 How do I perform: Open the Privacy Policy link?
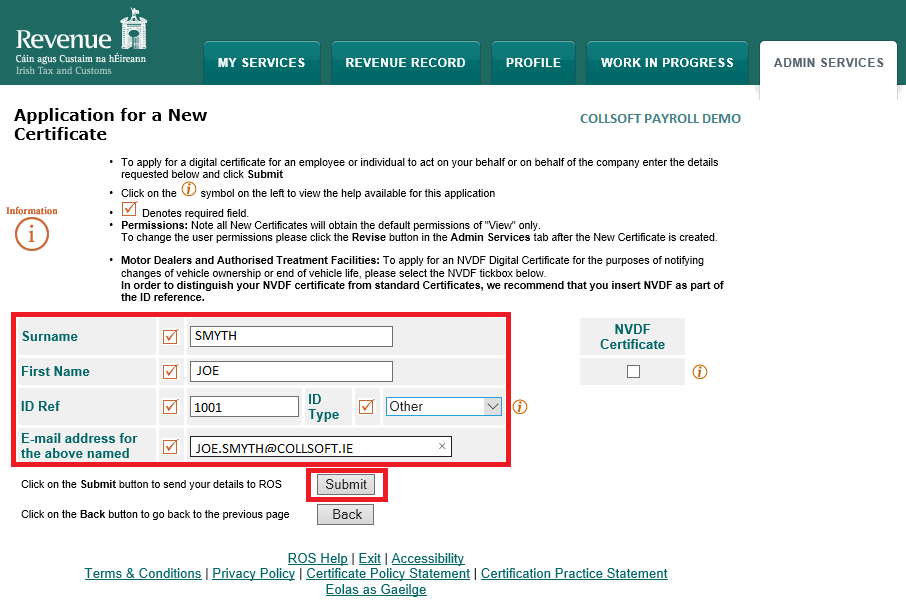[x=253, y=573]
